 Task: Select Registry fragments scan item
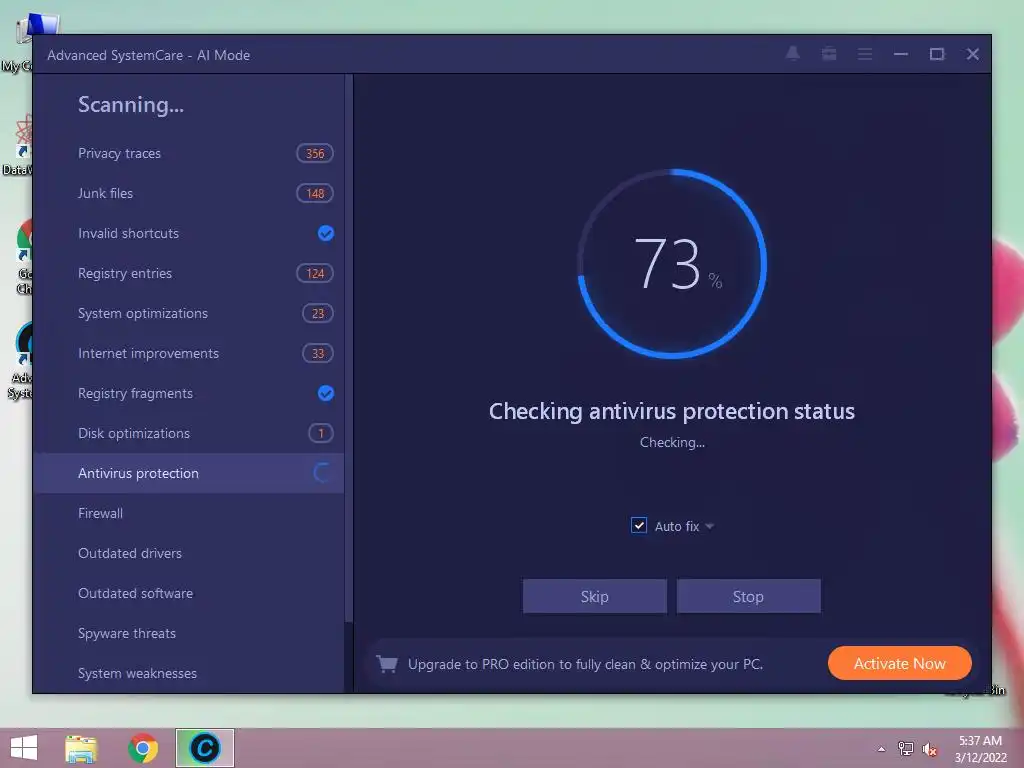[x=189, y=393]
